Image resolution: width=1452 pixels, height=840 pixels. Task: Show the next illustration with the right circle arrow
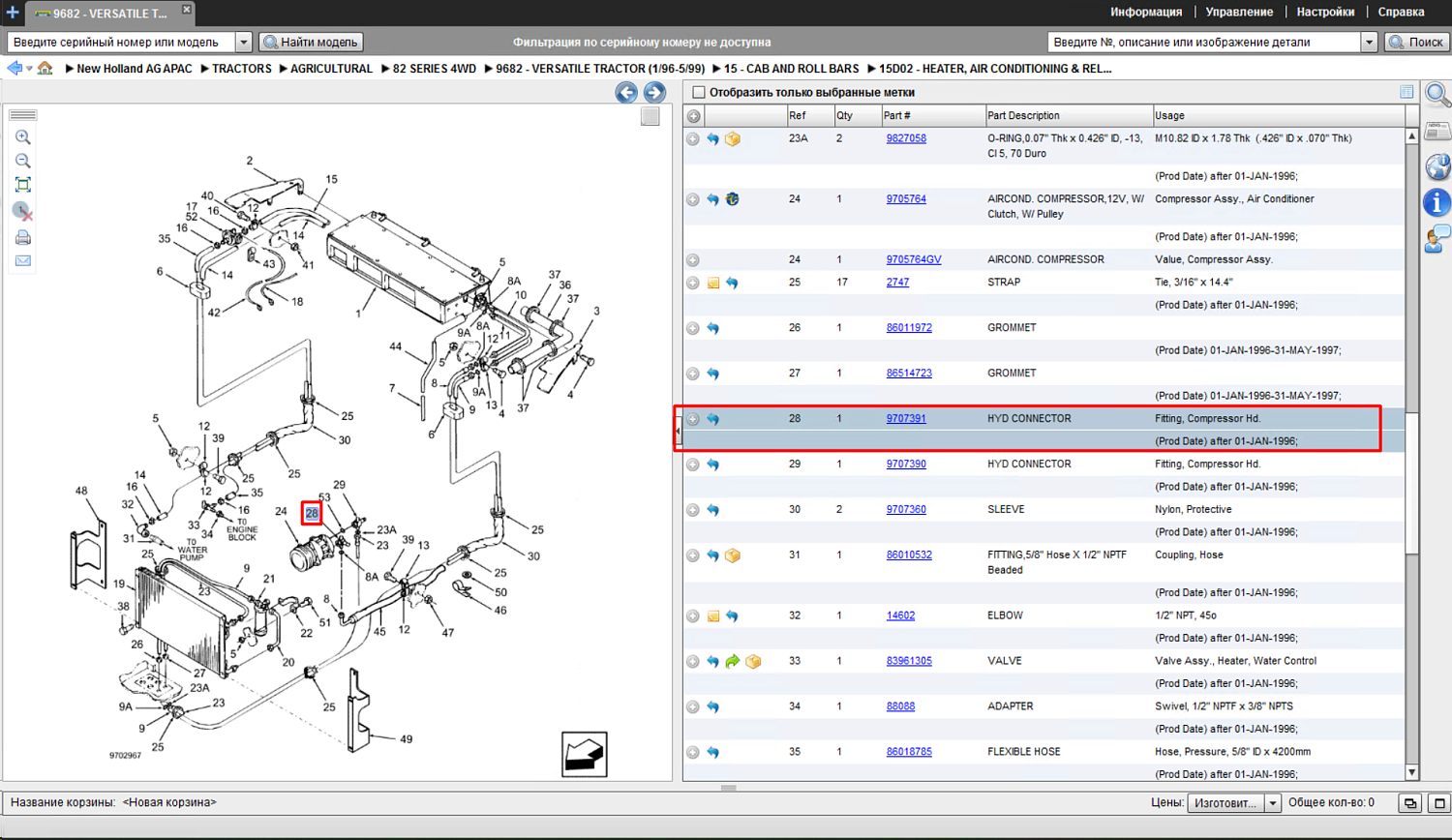pos(654,92)
